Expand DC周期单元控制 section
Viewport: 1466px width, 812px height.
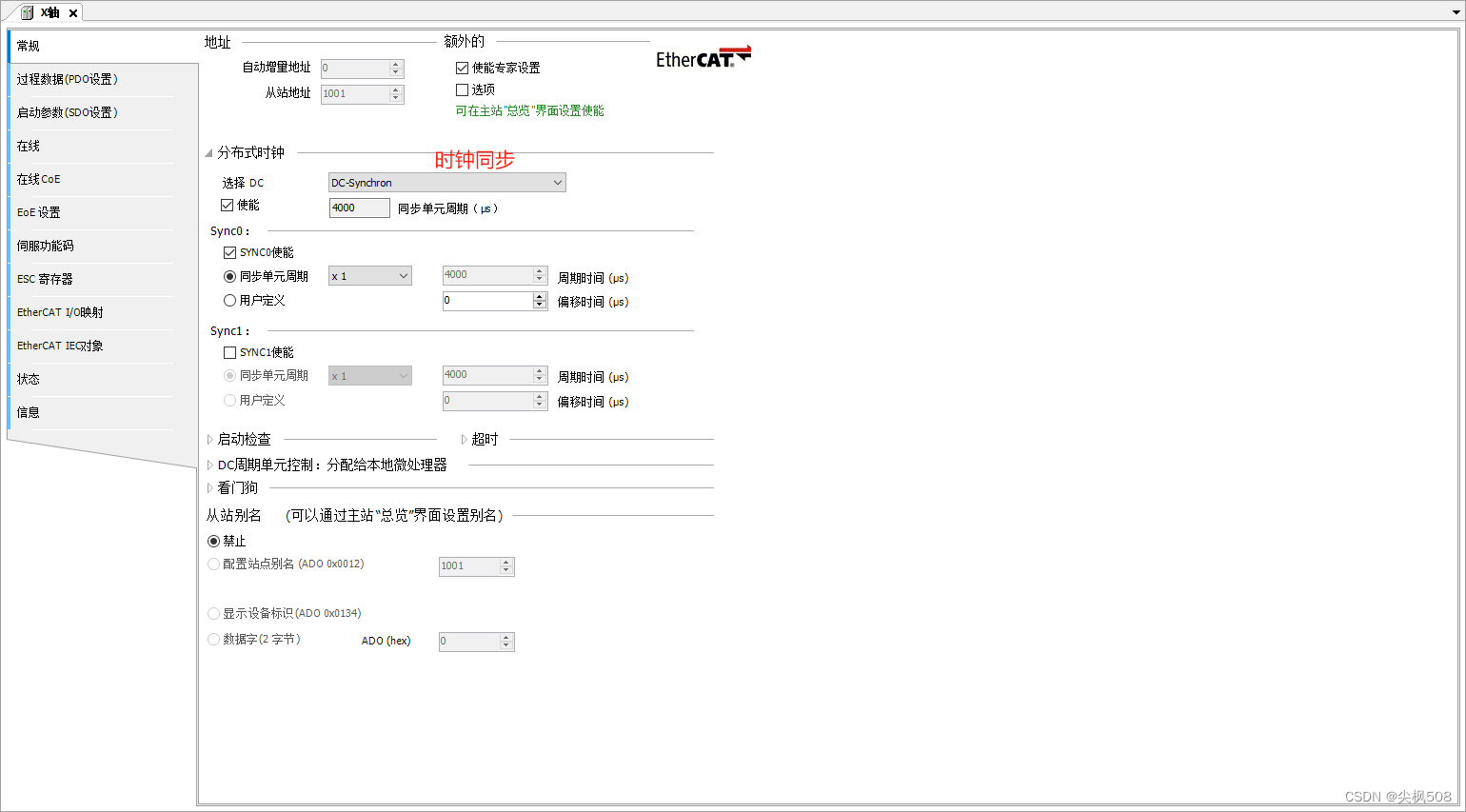click(210, 465)
